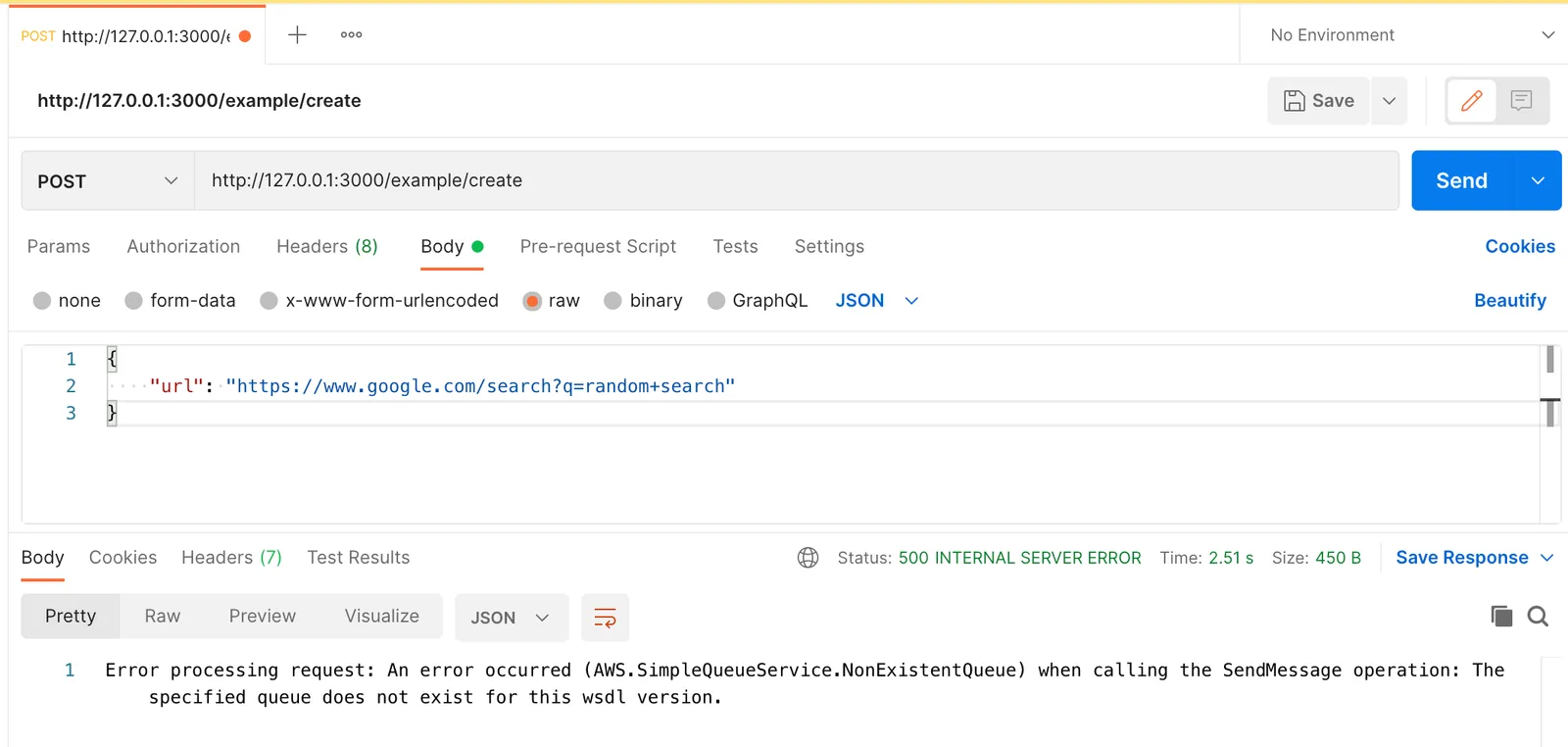The image size is (1568, 747).
Task: Switch to the response Cookies tab
Action: 122,558
